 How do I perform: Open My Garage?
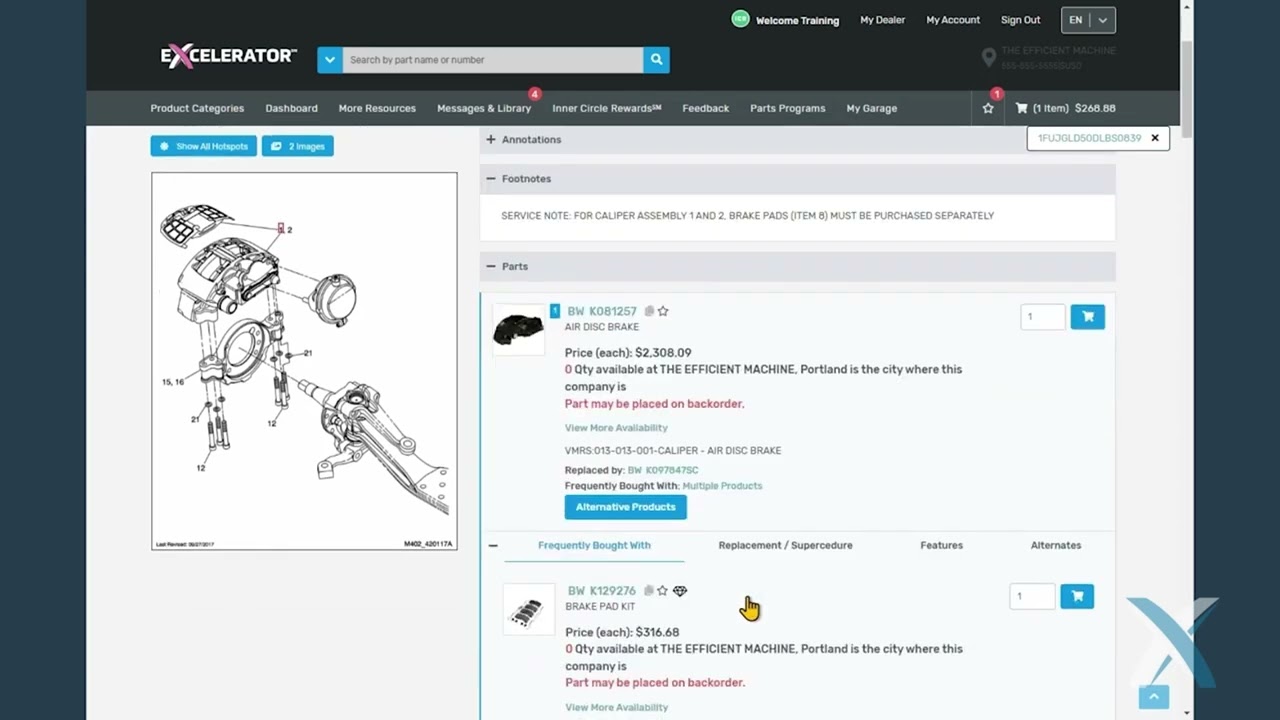pos(872,108)
